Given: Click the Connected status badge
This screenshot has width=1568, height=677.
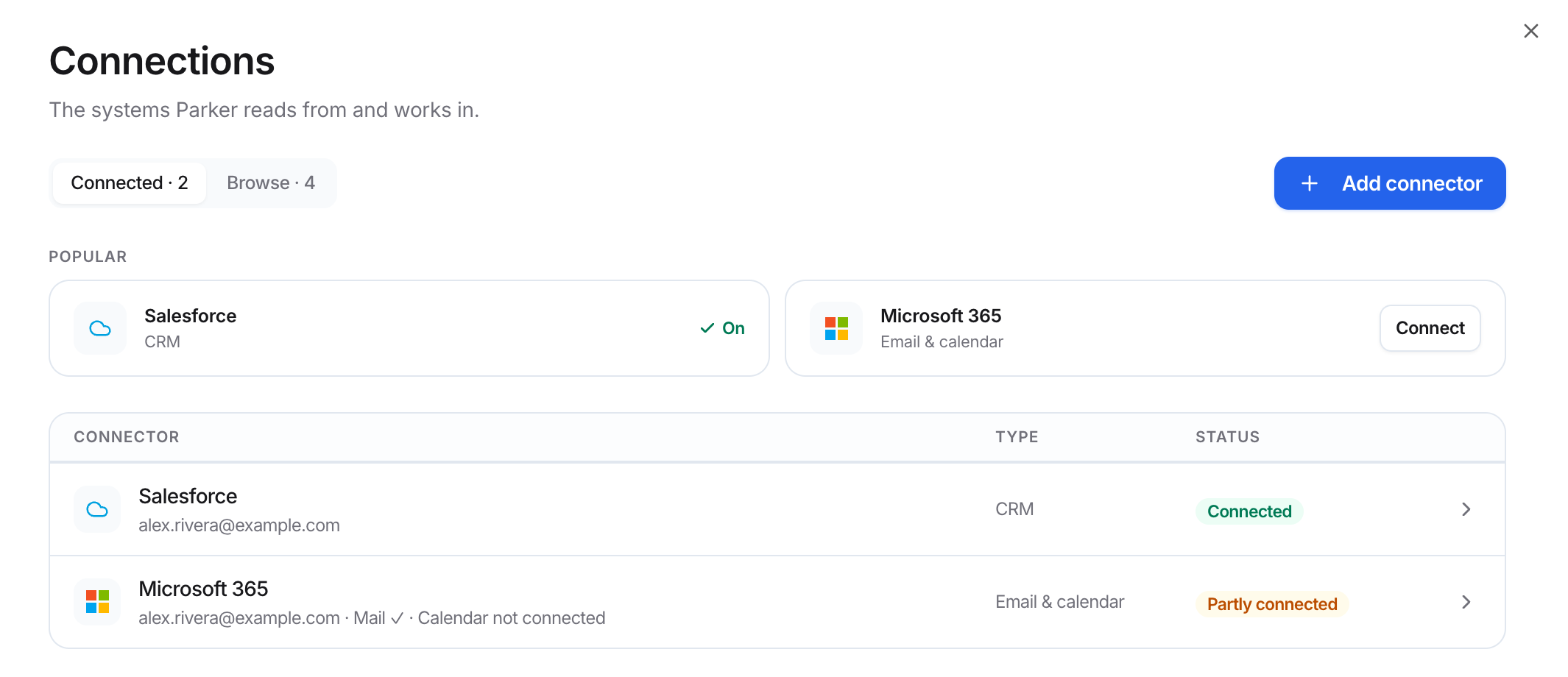Looking at the screenshot, I should (1249, 511).
